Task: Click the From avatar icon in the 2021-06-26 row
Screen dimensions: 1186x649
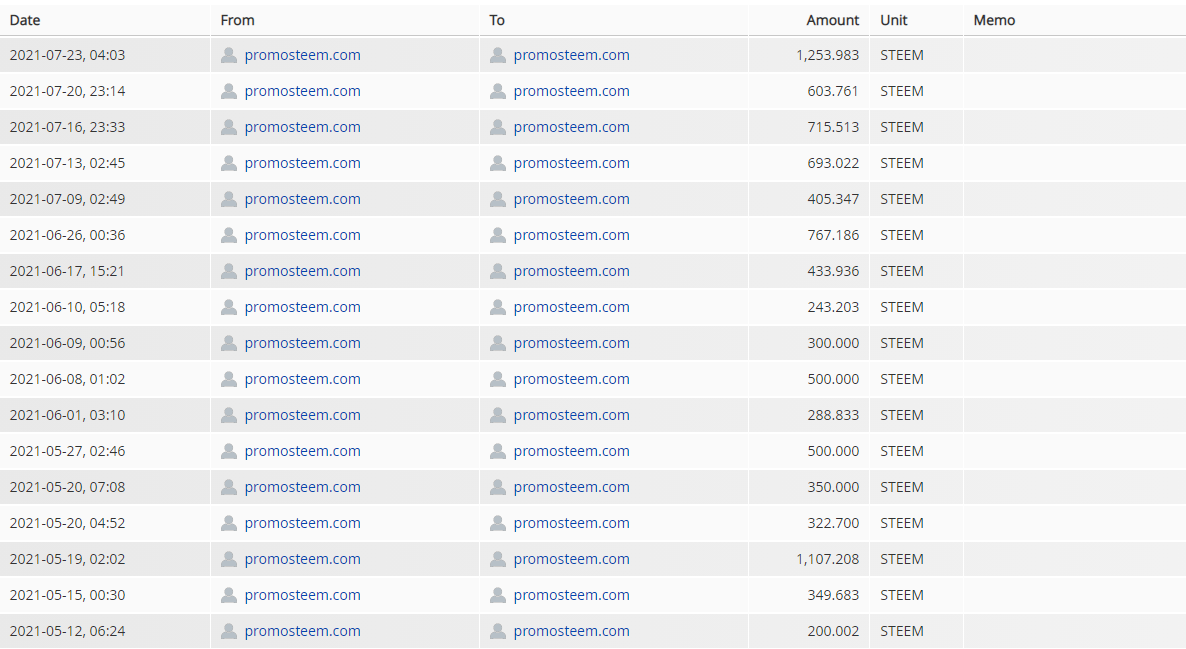Action: coord(228,235)
